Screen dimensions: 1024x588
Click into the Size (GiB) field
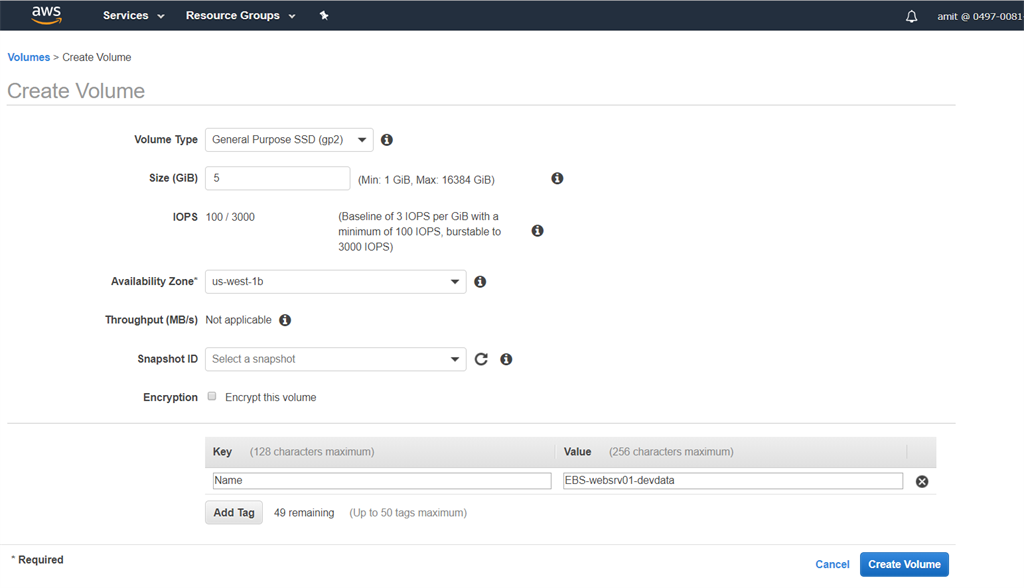click(x=277, y=178)
